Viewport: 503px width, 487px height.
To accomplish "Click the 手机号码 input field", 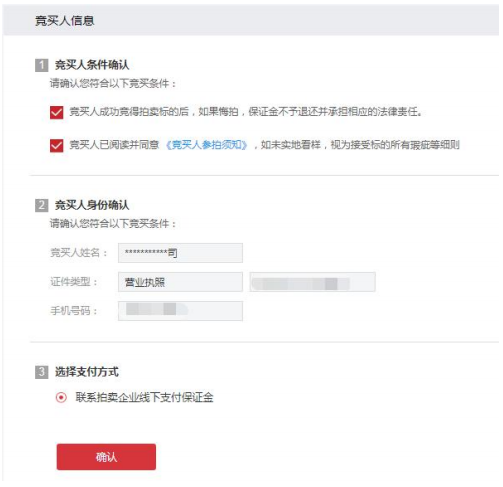I will pyautogui.click(x=180, y=311).
